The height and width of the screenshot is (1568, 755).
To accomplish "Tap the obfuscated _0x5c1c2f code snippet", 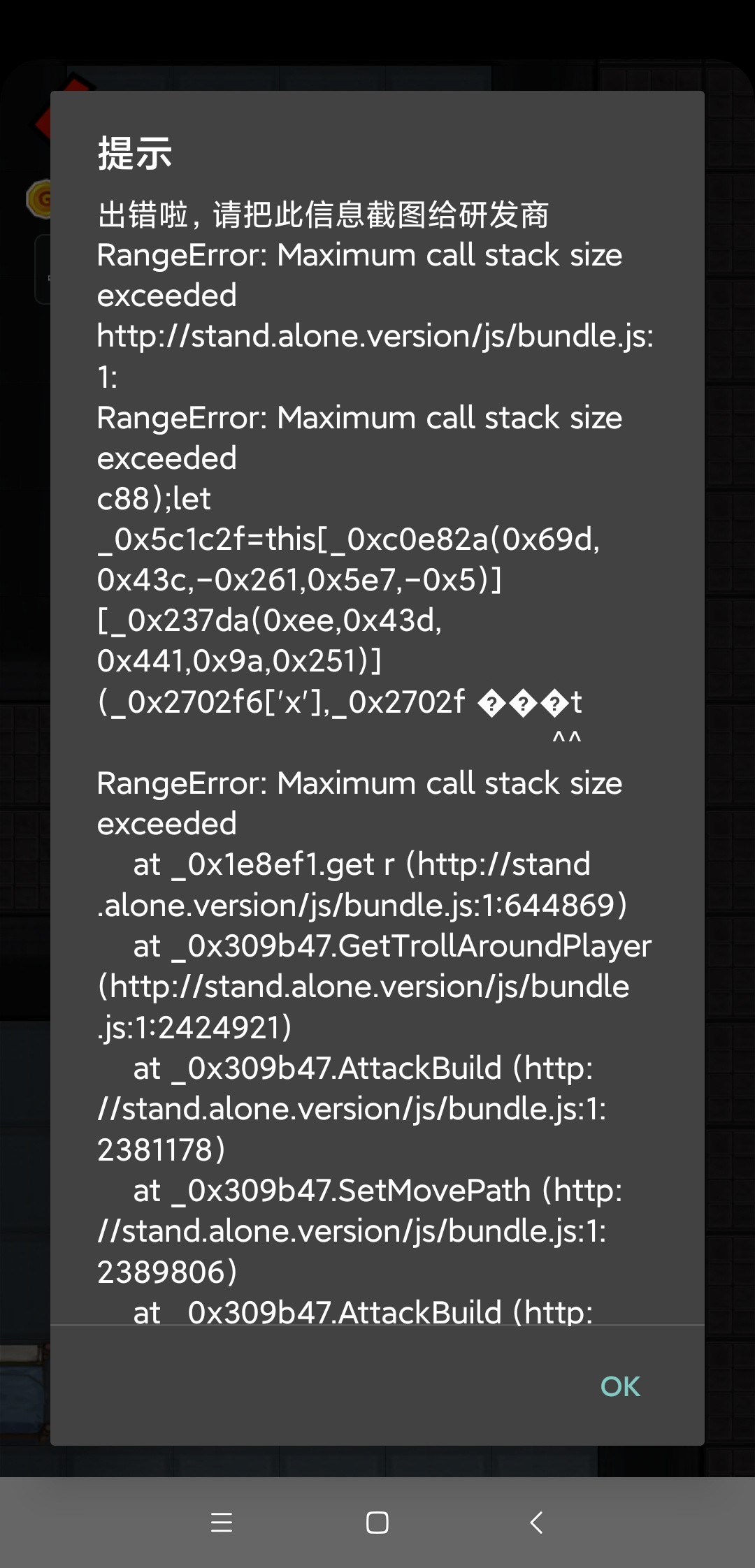I will click(348, 600).
